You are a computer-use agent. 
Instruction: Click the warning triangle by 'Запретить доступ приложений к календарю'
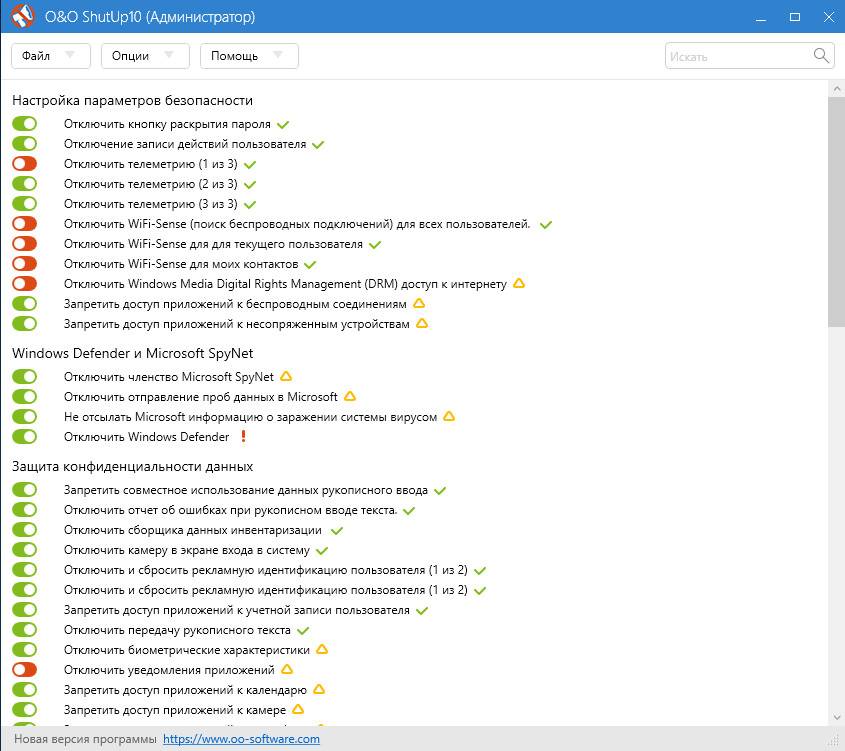coord(319,689)
